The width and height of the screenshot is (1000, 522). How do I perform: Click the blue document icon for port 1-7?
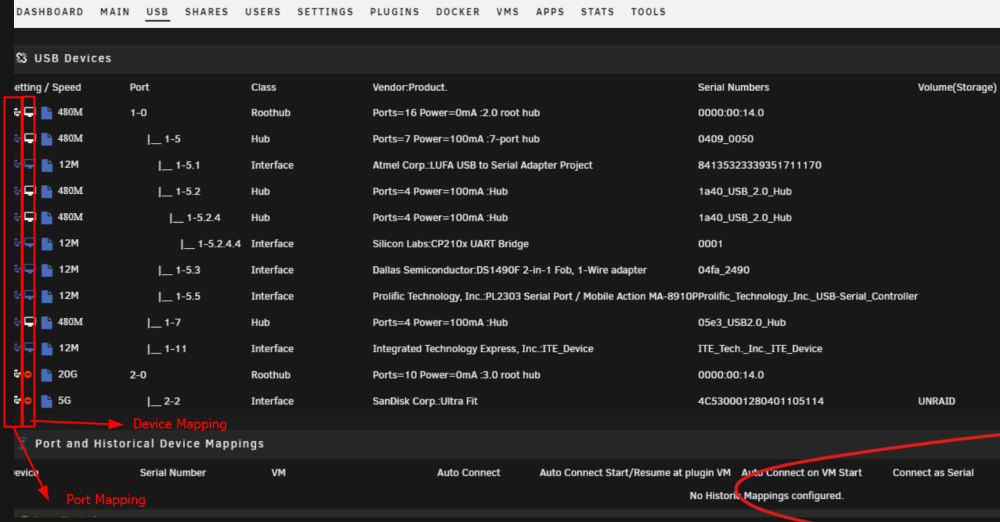point(47,322)
